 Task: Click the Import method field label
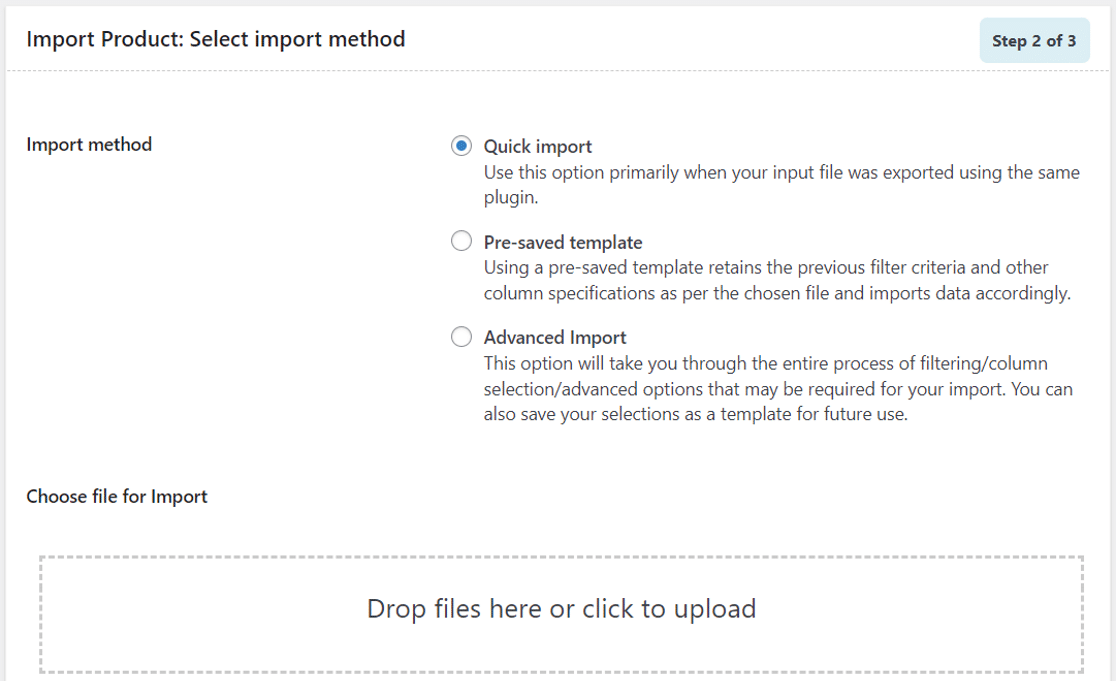point(88,144)
